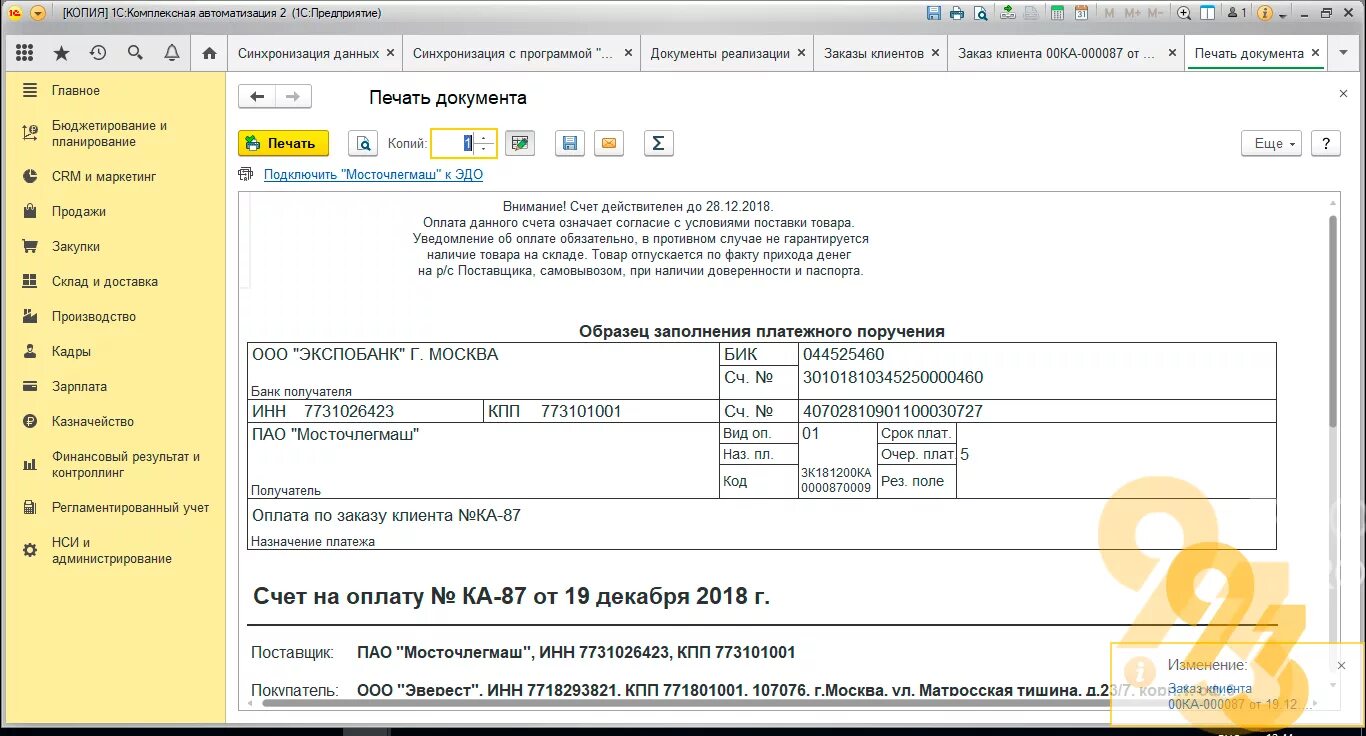
Task: Go back with the left arrow
Action: coord(257,96)
